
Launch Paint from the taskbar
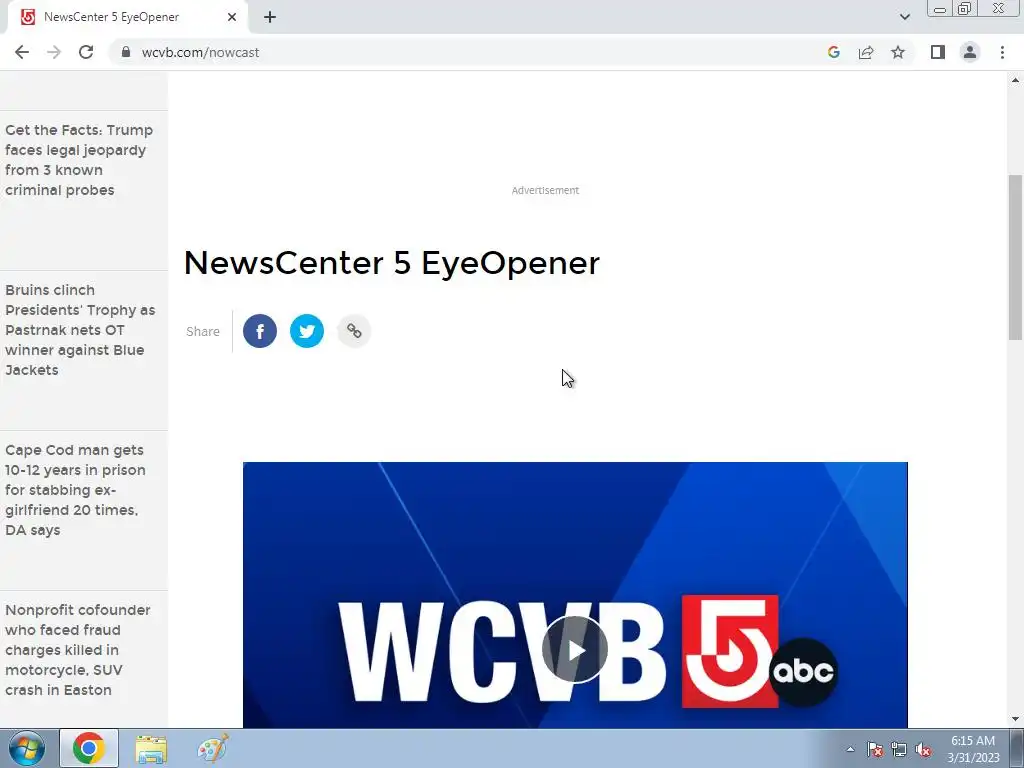point(213,748)
